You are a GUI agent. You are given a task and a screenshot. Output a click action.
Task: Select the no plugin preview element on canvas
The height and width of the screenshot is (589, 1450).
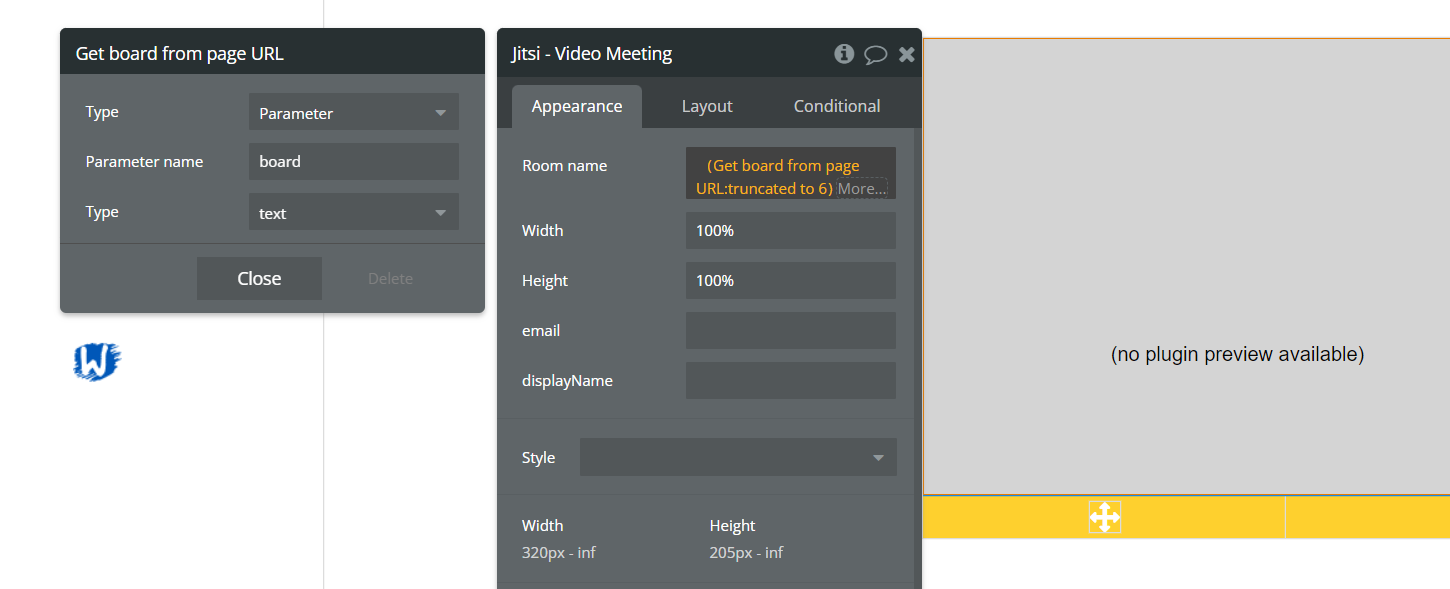coord(1186,266)
